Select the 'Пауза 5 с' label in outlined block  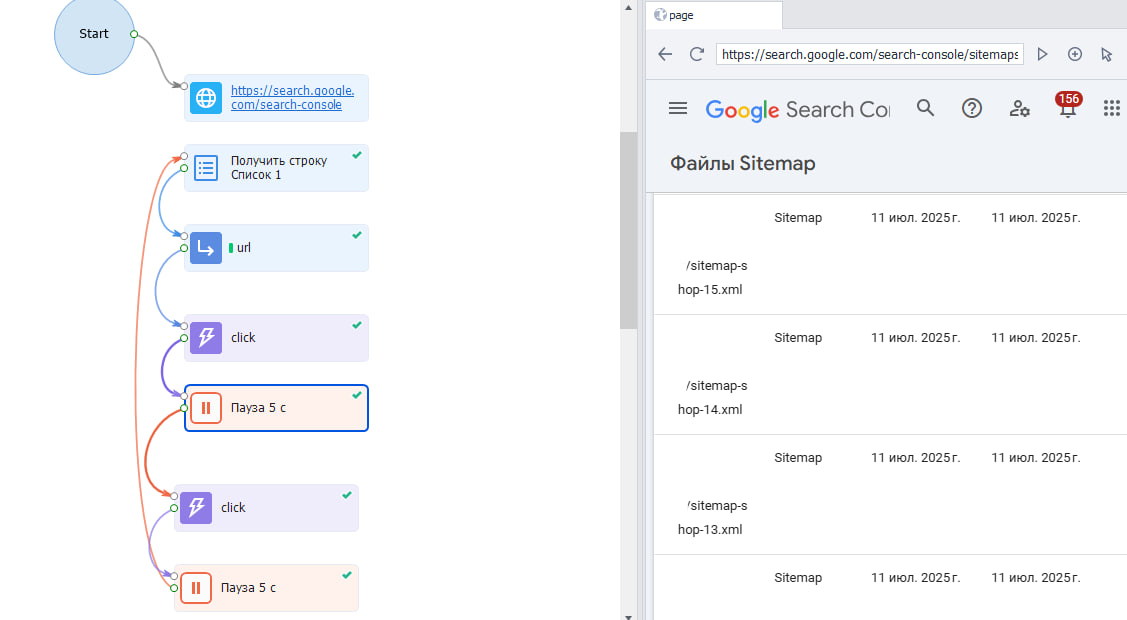coord(258,408)
